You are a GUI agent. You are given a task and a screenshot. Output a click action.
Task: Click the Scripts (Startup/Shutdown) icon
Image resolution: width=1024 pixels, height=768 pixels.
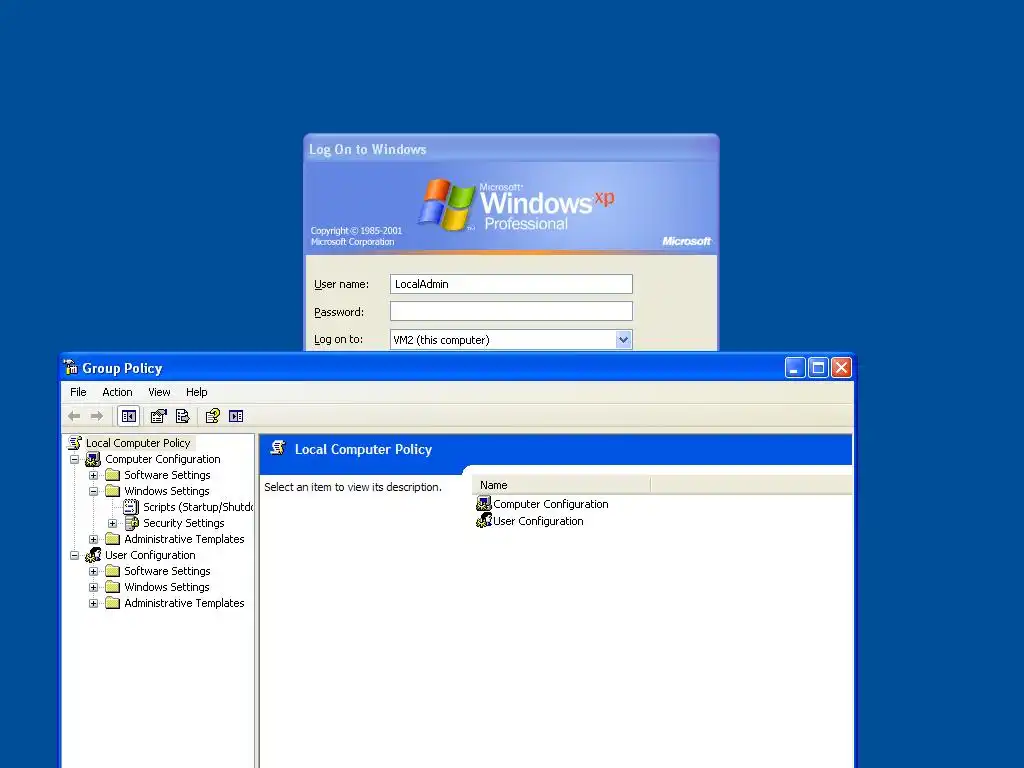click(131, 507)
